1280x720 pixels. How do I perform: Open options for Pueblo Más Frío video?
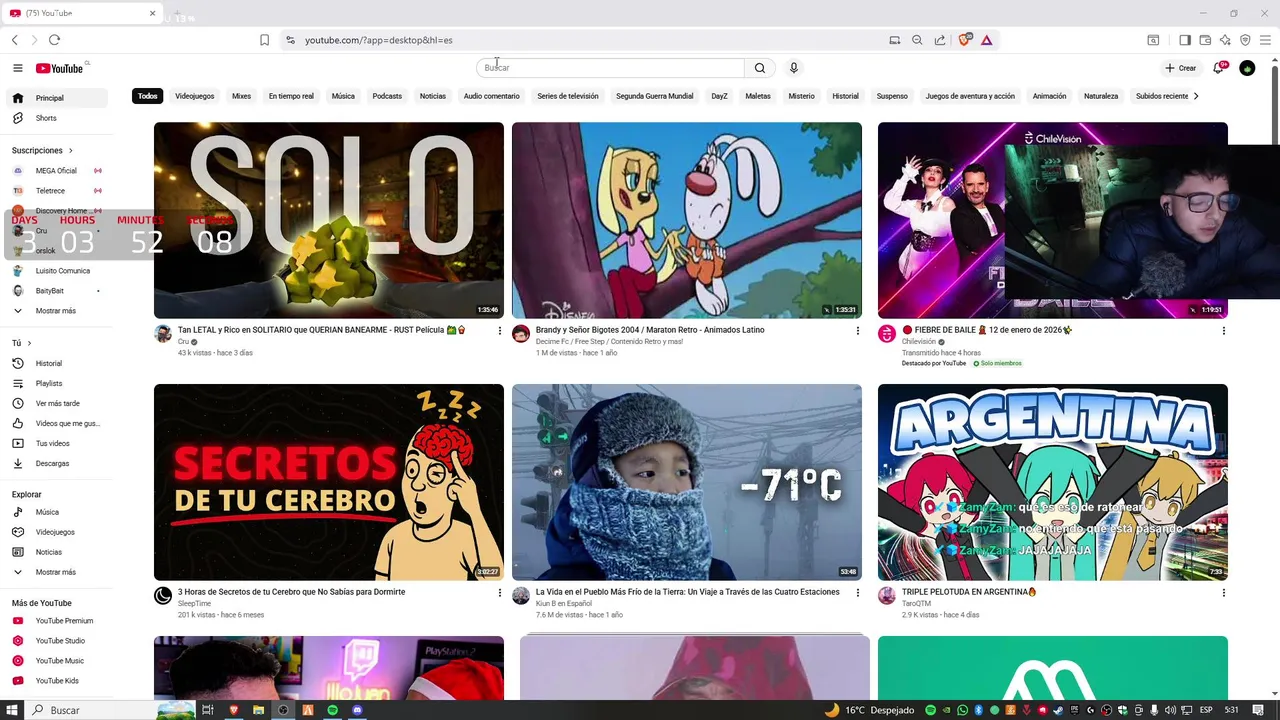tap(857, 592)
